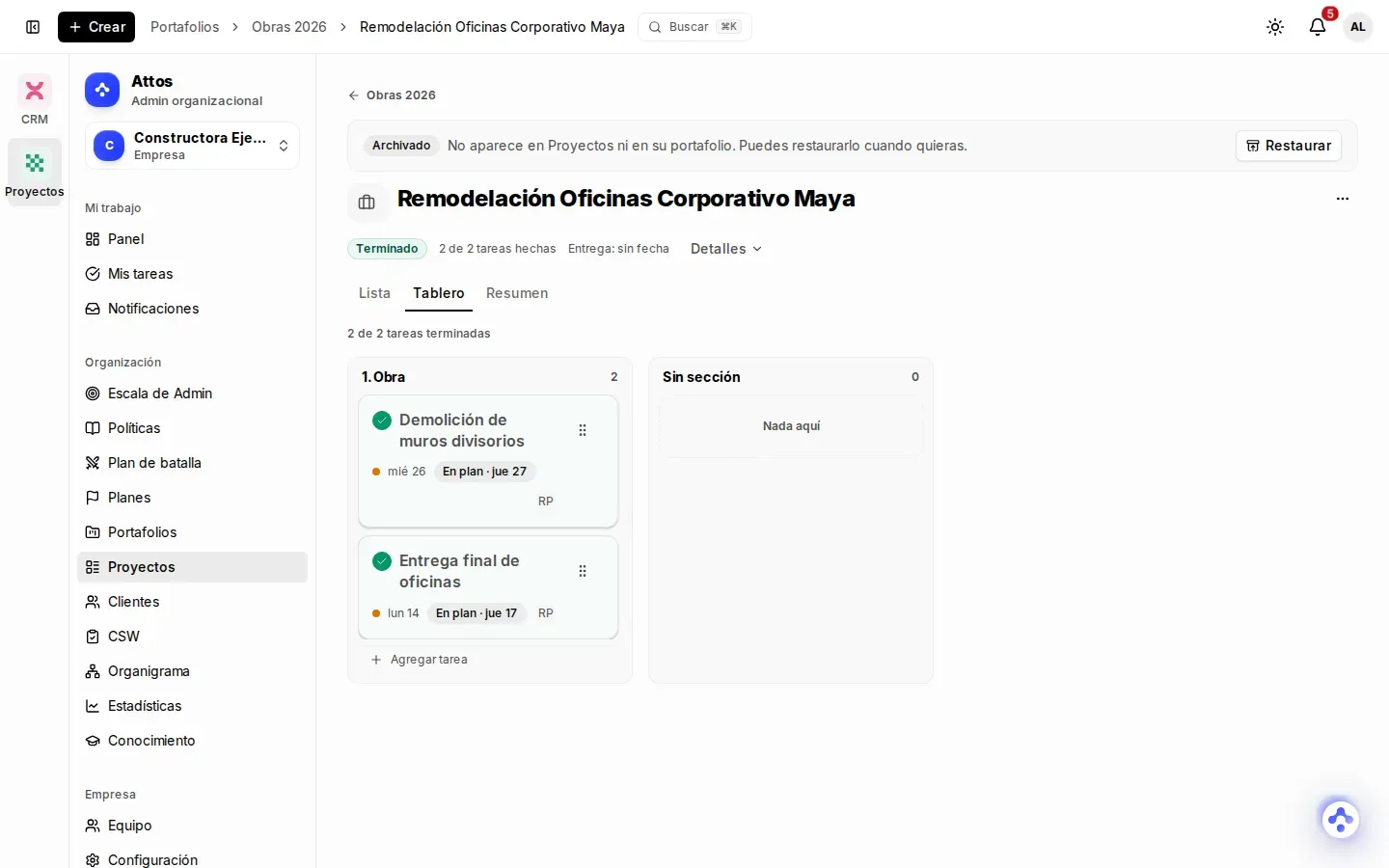
Task: Click the Sin sección column header
Action: [701, 377]
